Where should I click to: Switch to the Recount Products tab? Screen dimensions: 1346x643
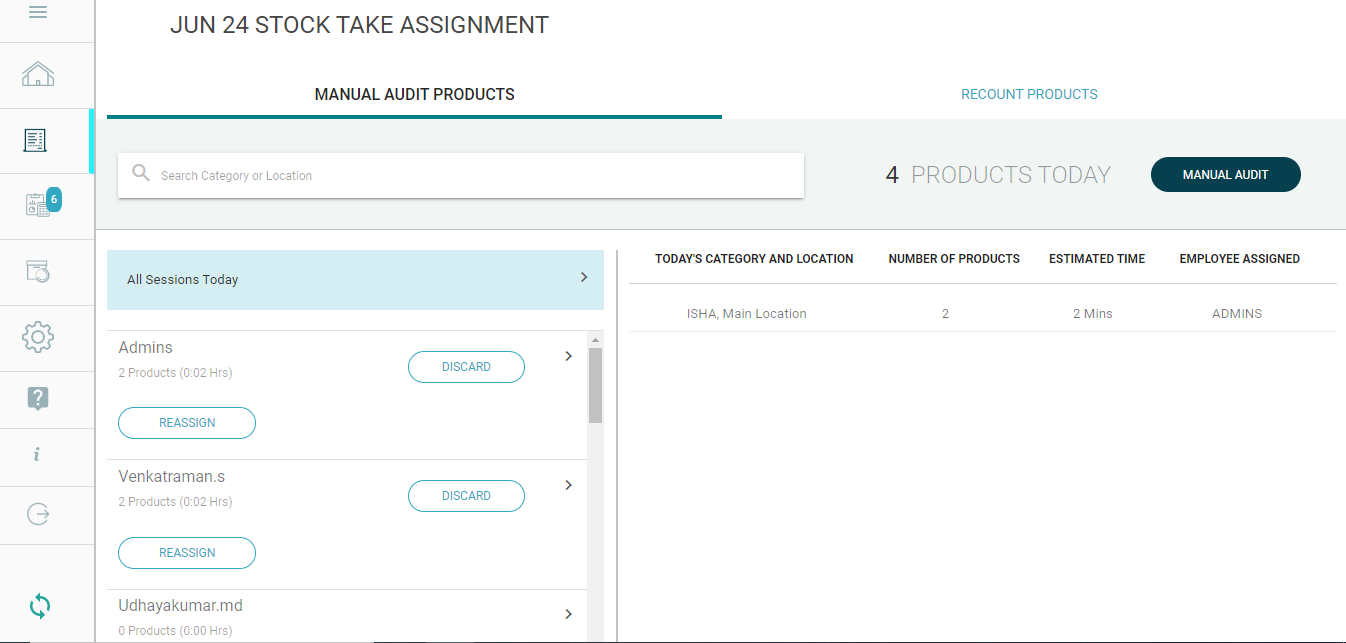point(1029,94)
